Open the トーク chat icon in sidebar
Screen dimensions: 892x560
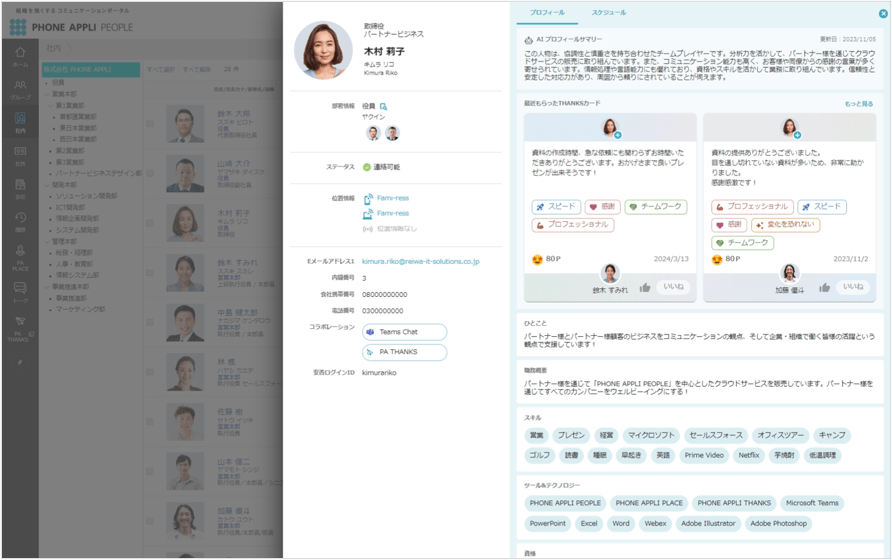pos(20,293)
